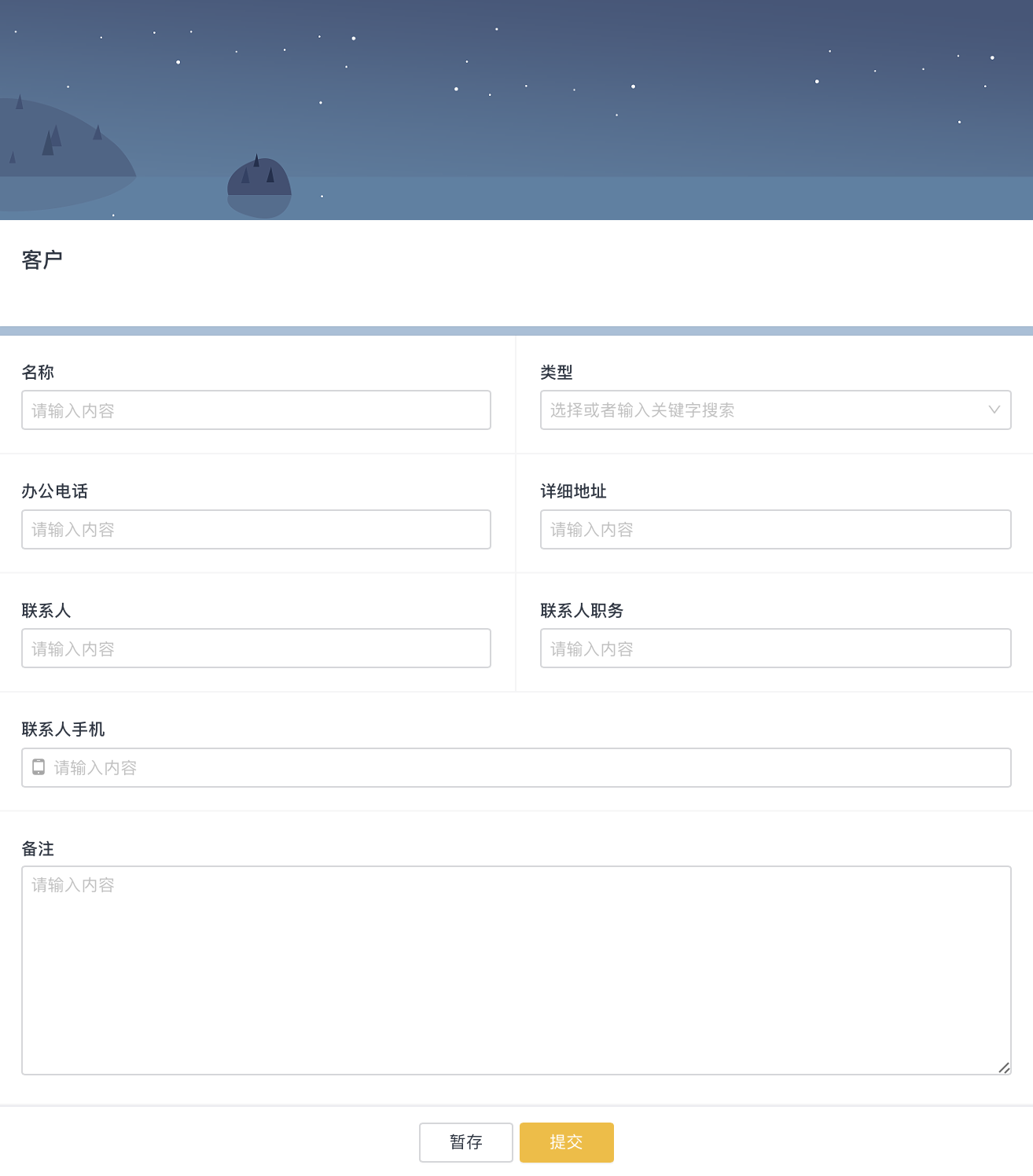The image size is (1033, 1176).
Task: Focus the 备注 text area
Action: tap(516, 971)
